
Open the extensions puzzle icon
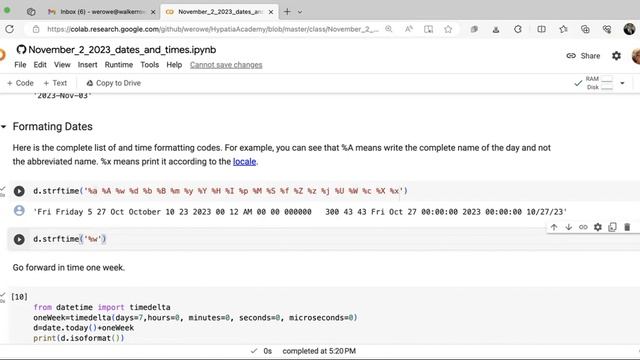pyautogui.click(x=518, y=29)
